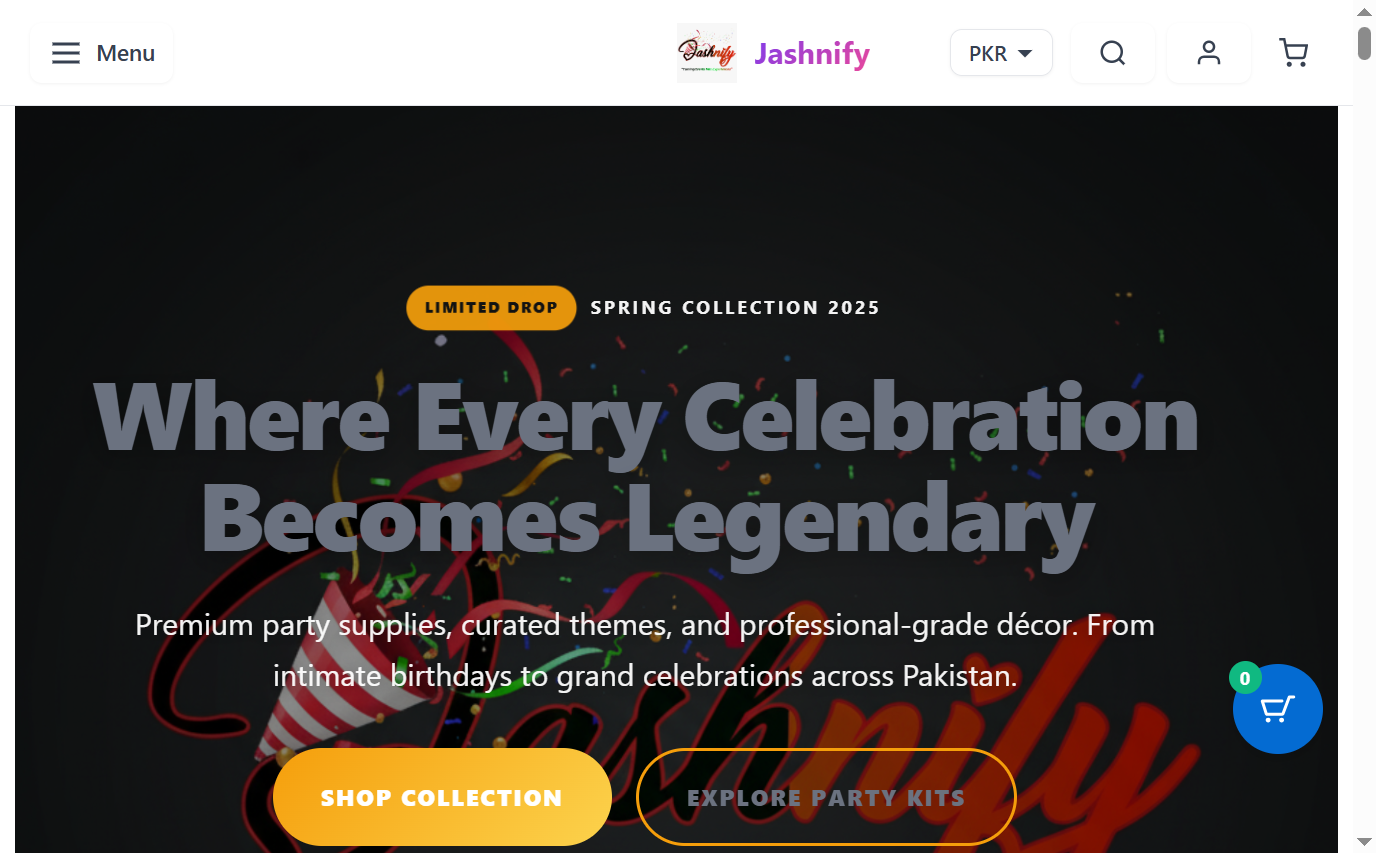Screen dimensions: 1376x853
Task: Click the Spring Collection 2025 label
Action: point(735,308)
